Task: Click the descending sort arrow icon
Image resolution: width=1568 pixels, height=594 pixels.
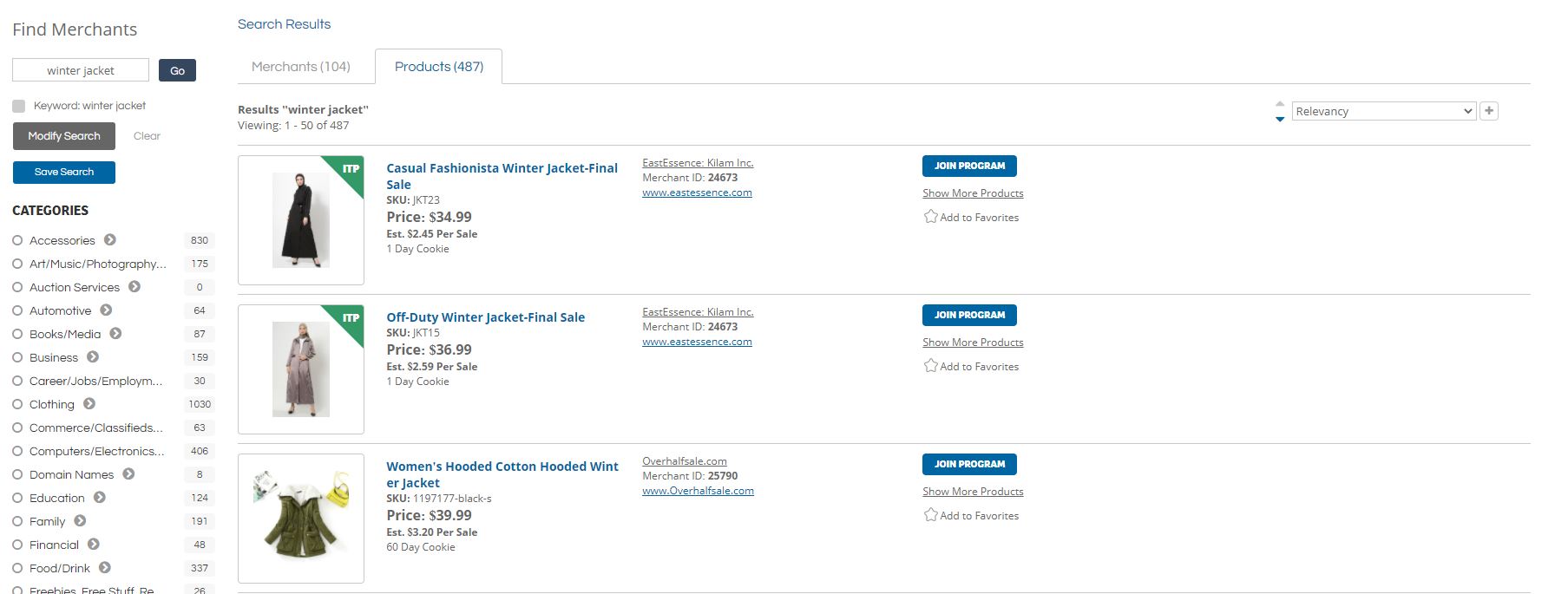Action: [1280, 119]
